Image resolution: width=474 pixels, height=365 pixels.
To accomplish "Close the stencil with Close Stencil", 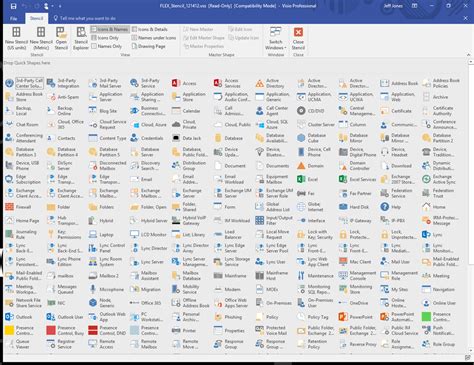I will pos(298,38).
